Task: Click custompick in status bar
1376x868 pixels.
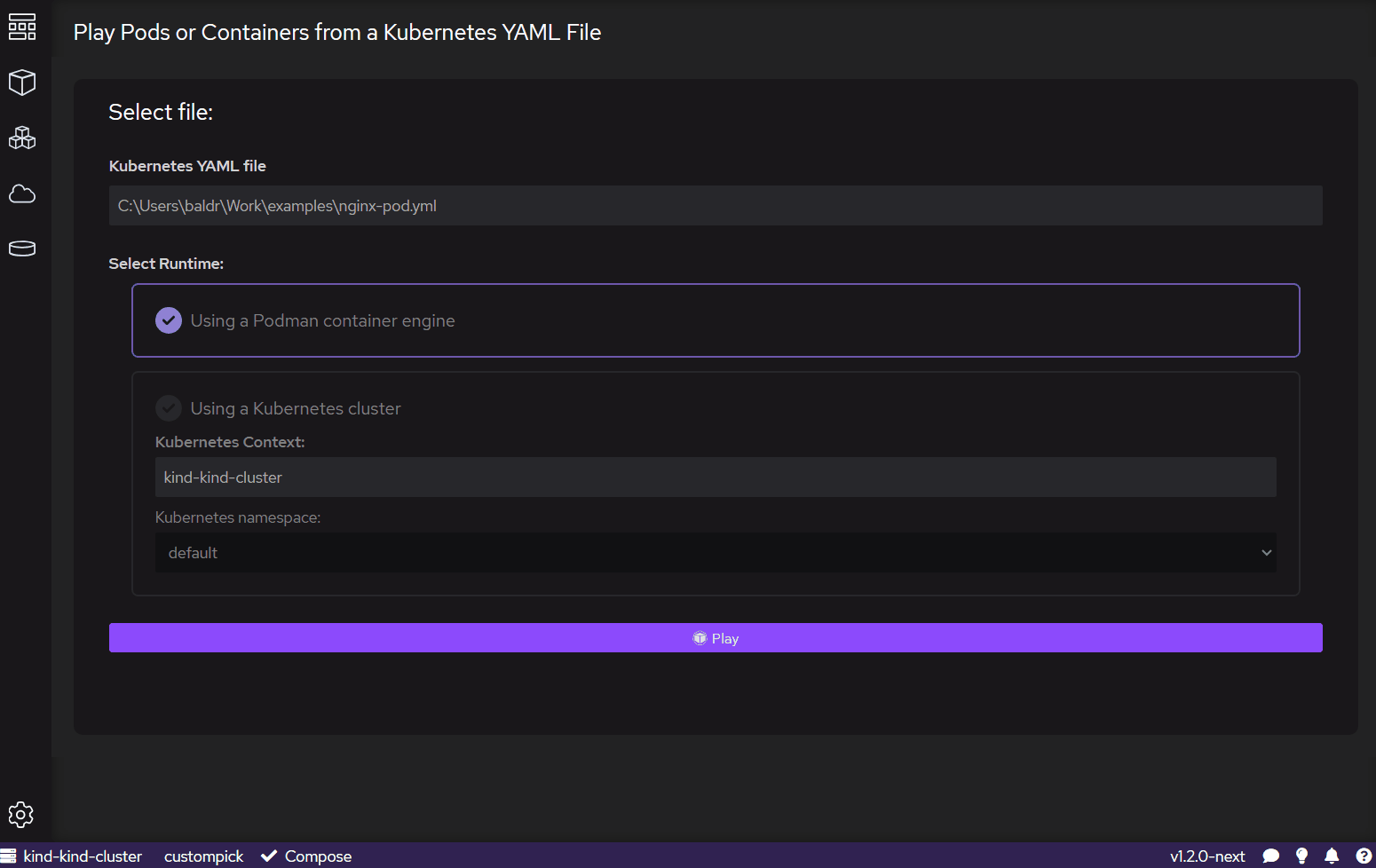Action: click(203, 856)
